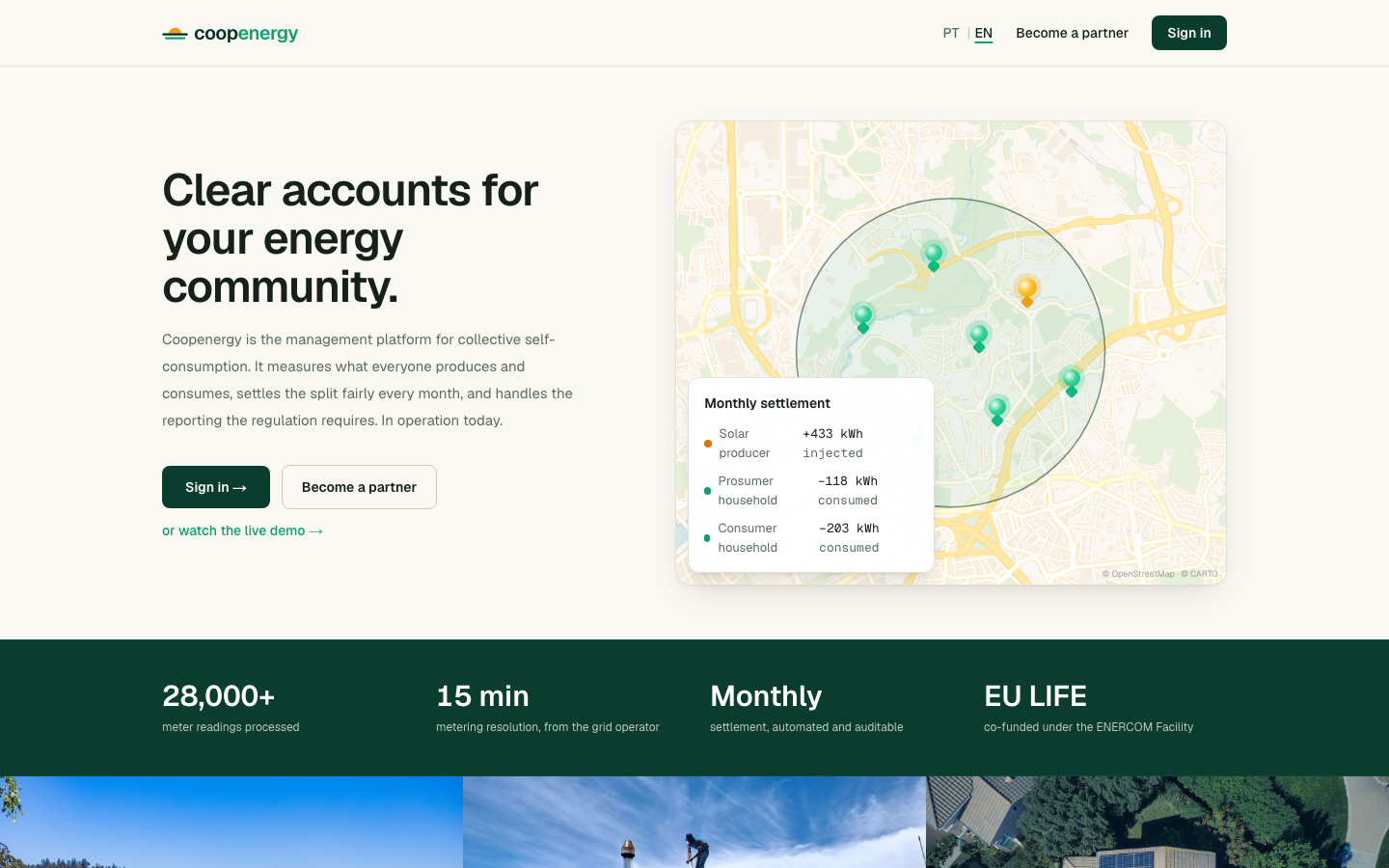Click the +433 kWh injected value
This screenshot has width=1389, height=868.
pyautogui.click(x=833, y=444)
